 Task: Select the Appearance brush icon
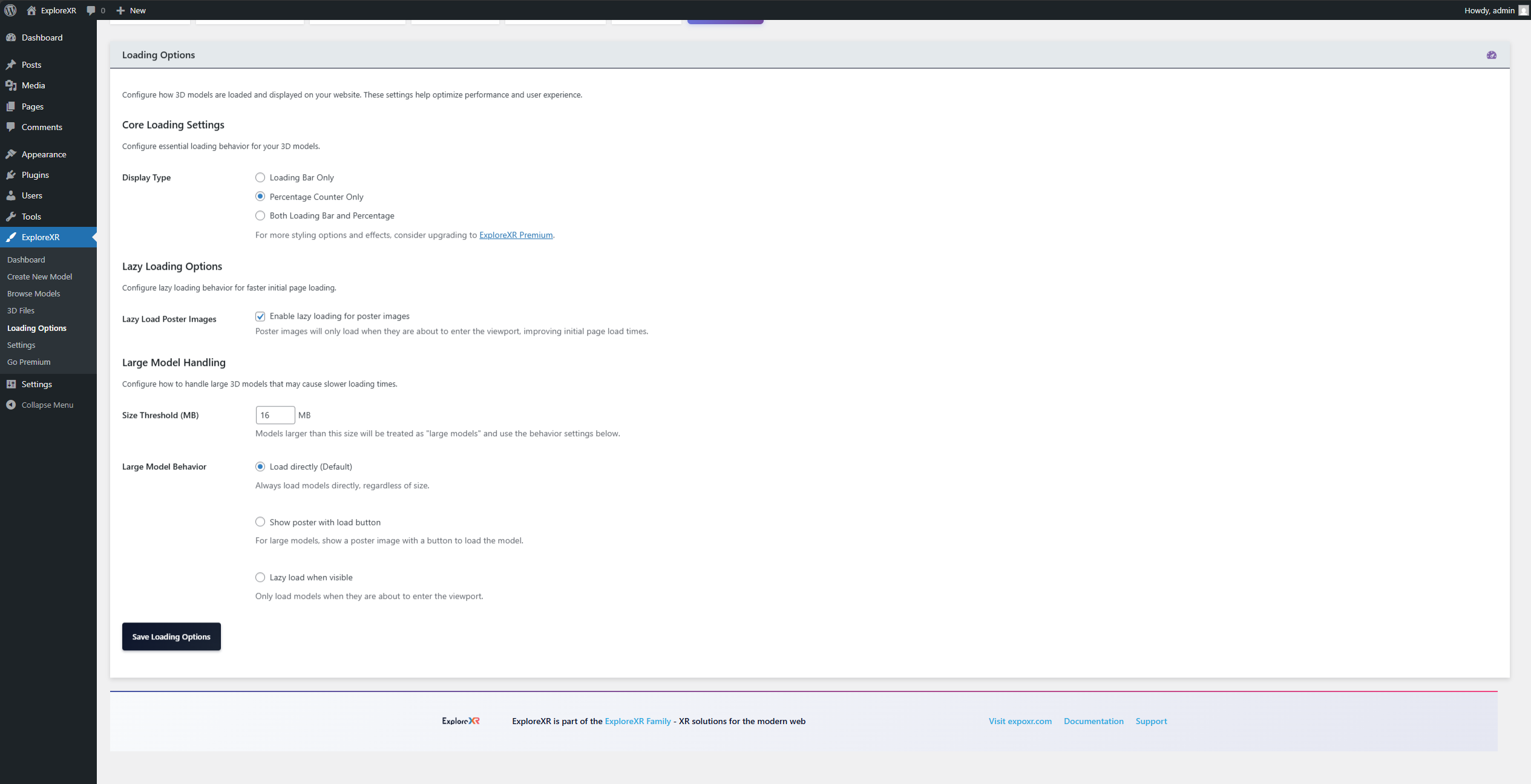coord(12,154)
